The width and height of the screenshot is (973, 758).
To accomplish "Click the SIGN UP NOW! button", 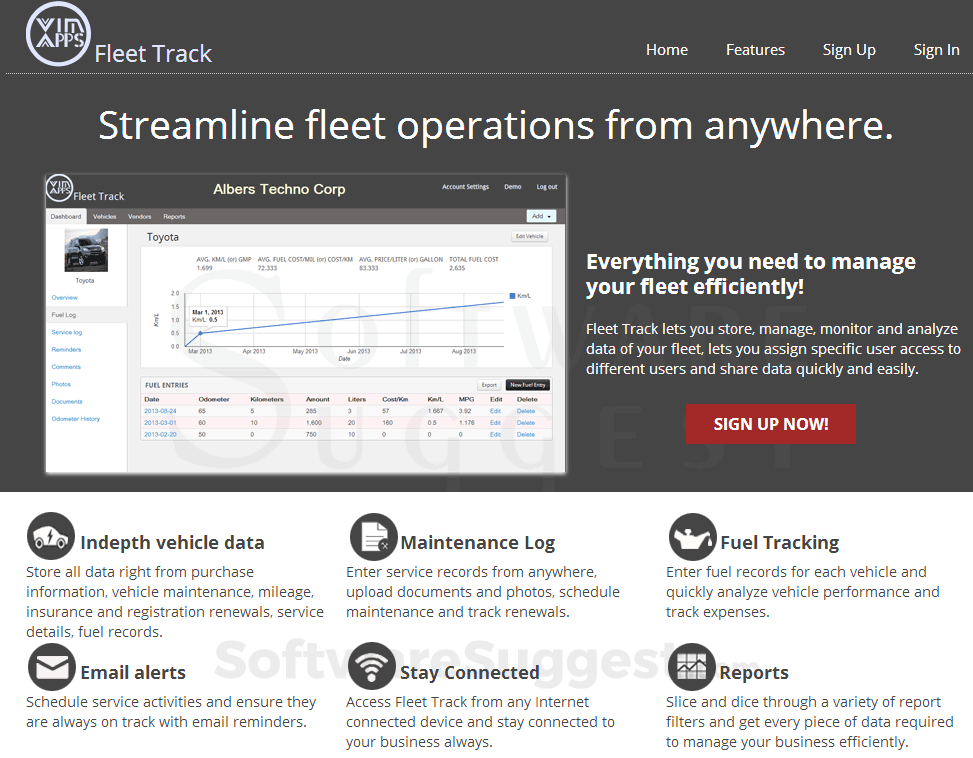I will 771,424.
